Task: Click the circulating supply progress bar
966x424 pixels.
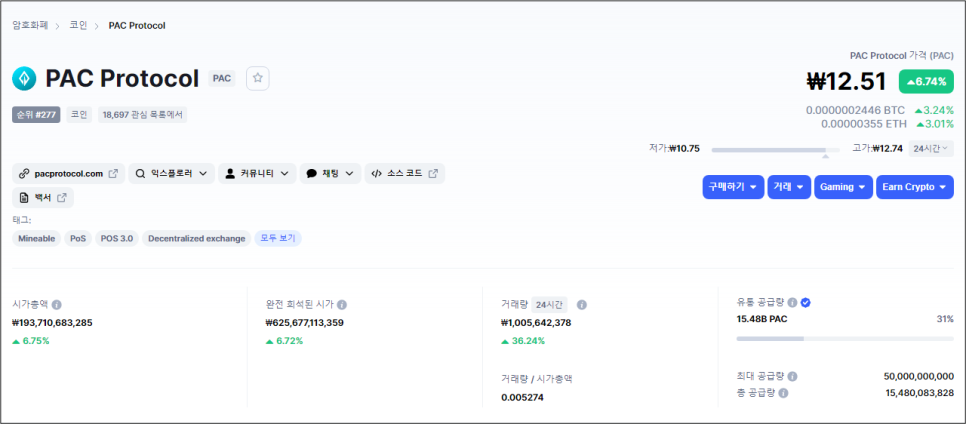Action: coord(845,338)
